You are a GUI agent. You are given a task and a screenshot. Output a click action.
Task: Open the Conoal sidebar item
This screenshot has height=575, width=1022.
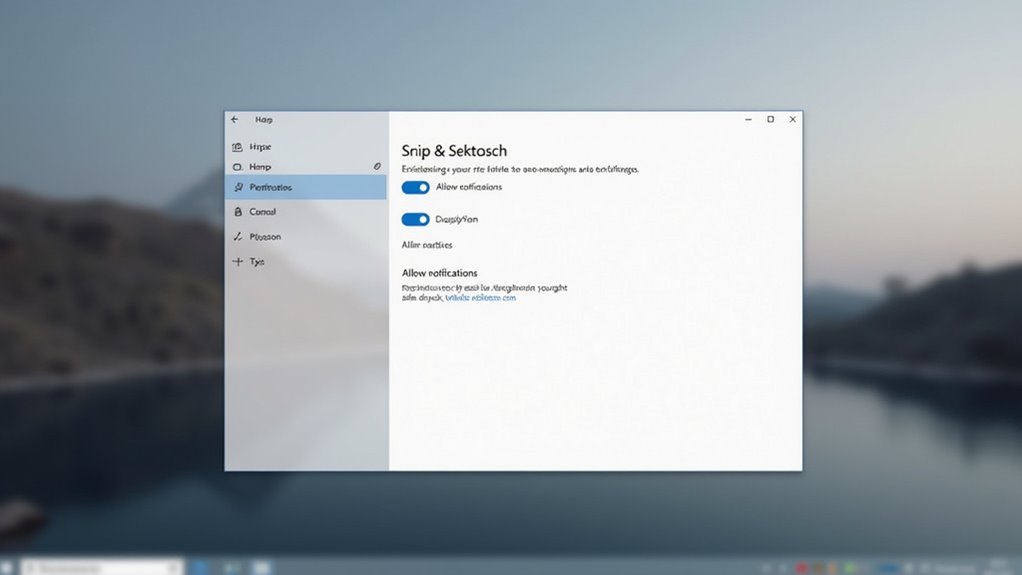pos(305,212)
